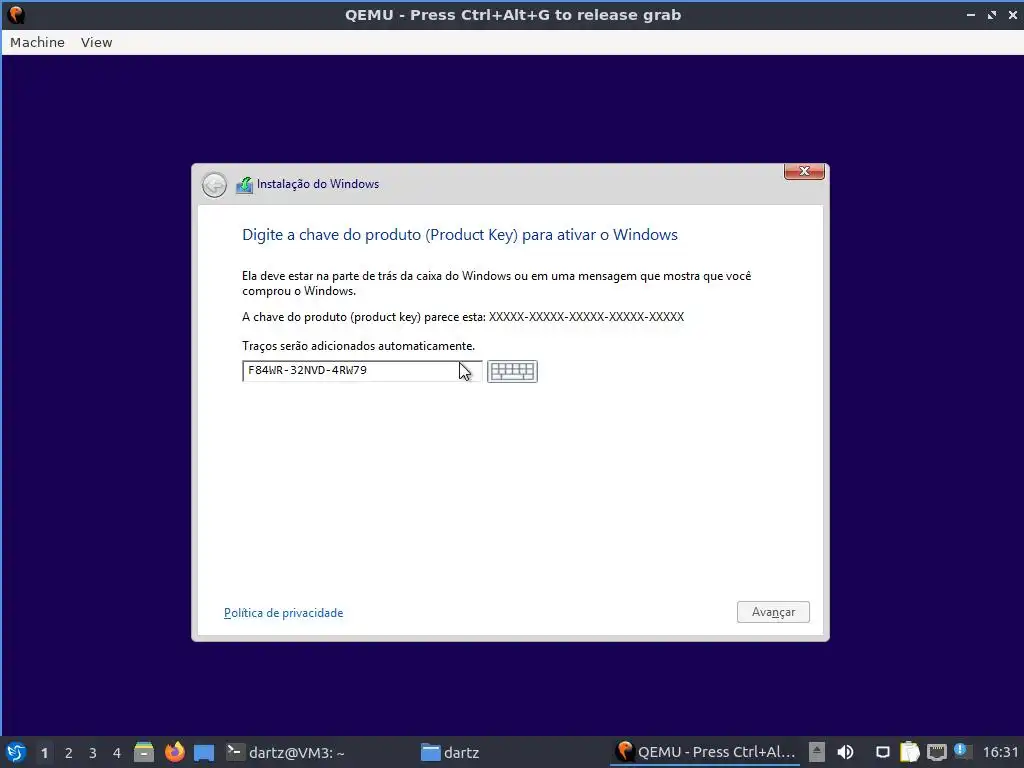Launch Firefox from the panel

[174, 752]
